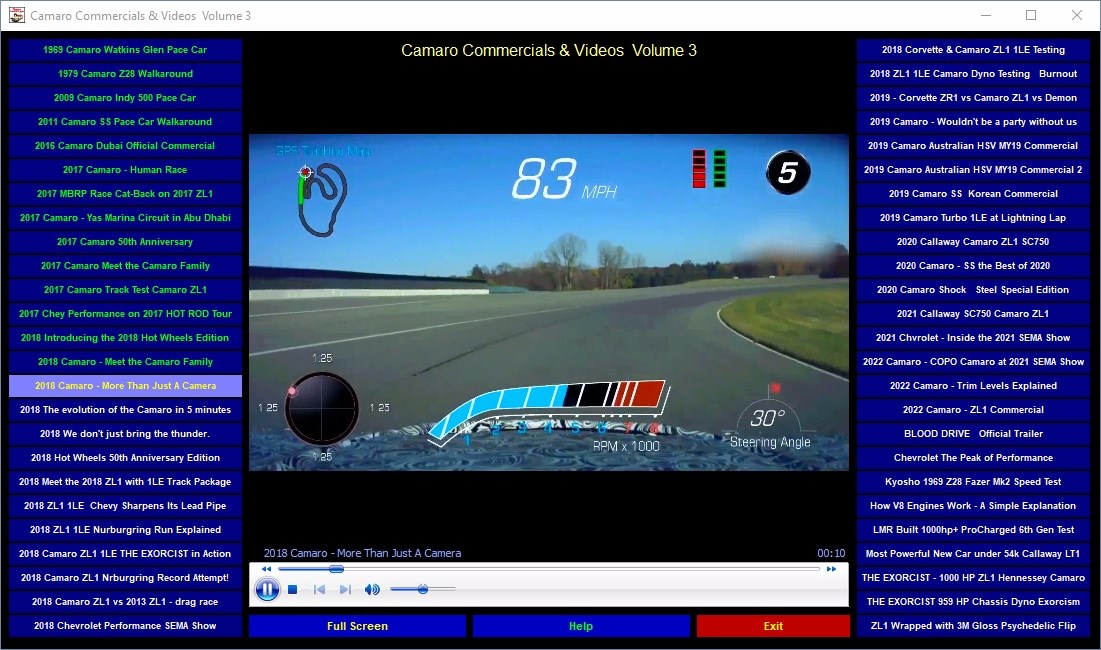This screenshot has height=650, width=1101.
Task: Open 2018 We don't just bring the thunder
Action: point(125,434)
